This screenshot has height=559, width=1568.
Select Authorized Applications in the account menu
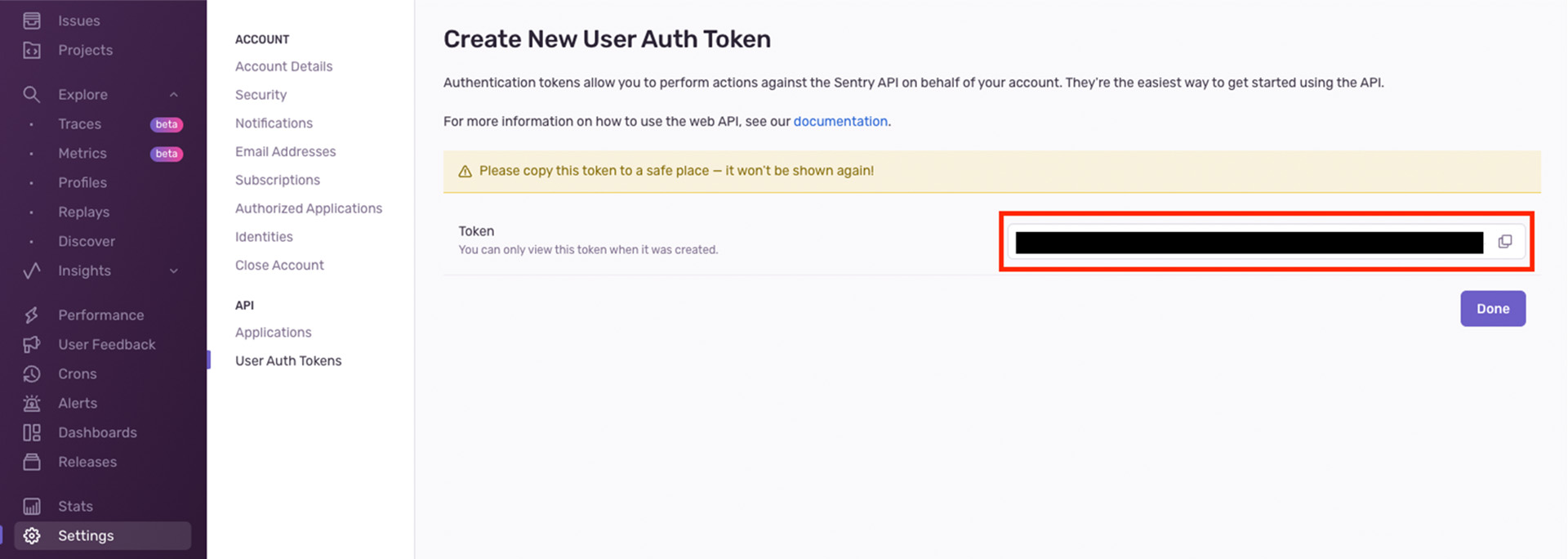coord(308,208)
